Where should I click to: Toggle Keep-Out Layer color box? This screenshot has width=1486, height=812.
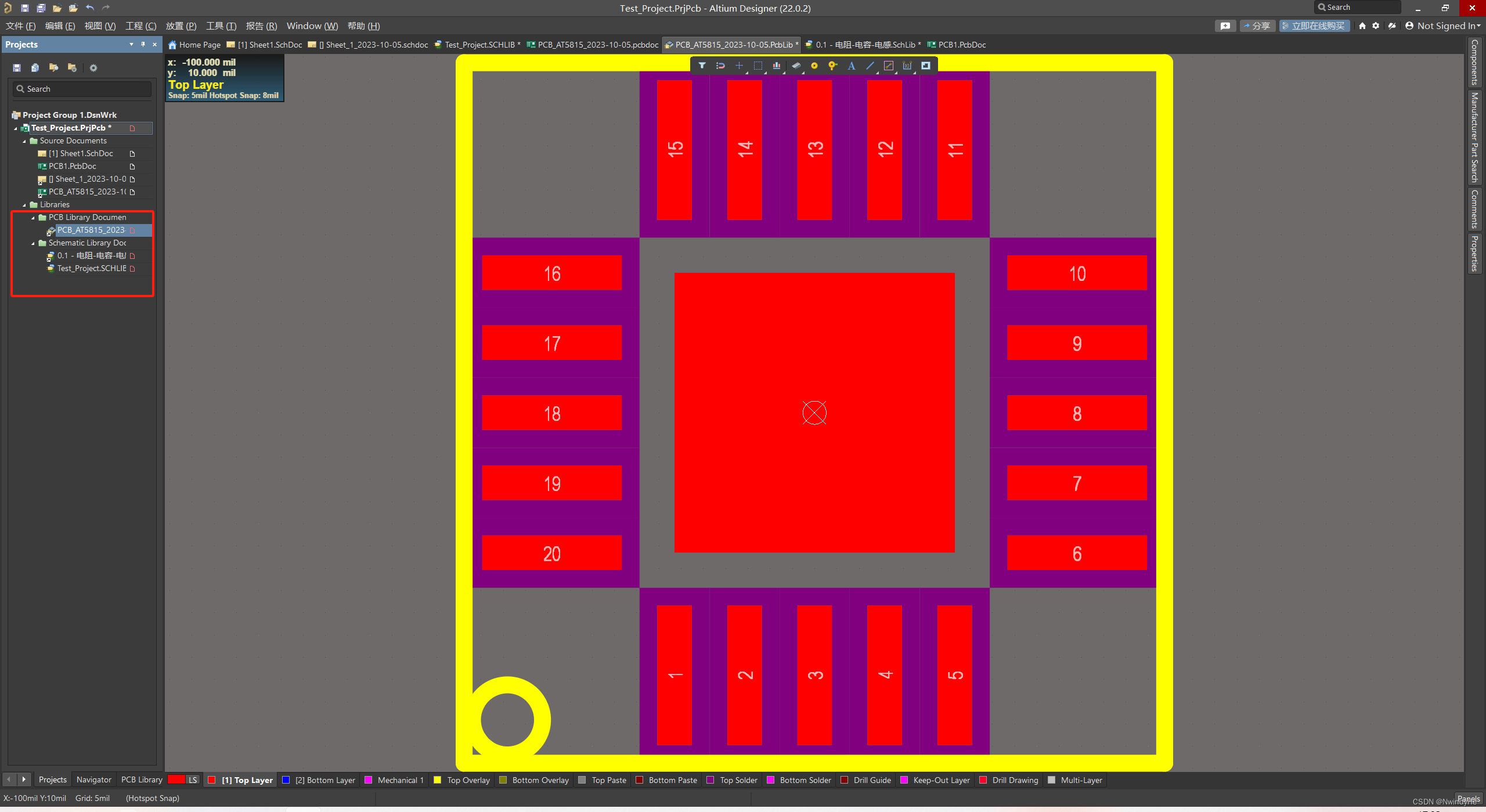(x=904, y=780)
